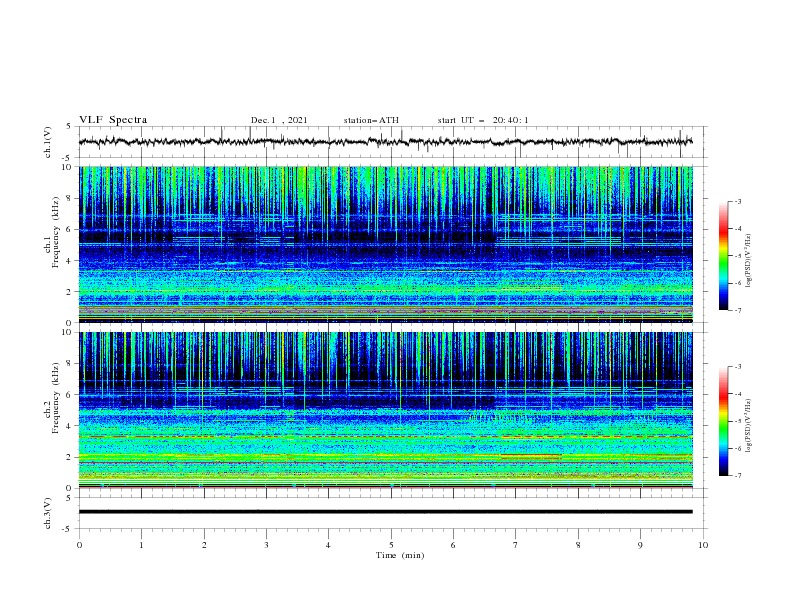Click the ch.1 frequency tick label "4"
Image resolution: width=792 pixels, height=612 pixels.
click(70, 261)
